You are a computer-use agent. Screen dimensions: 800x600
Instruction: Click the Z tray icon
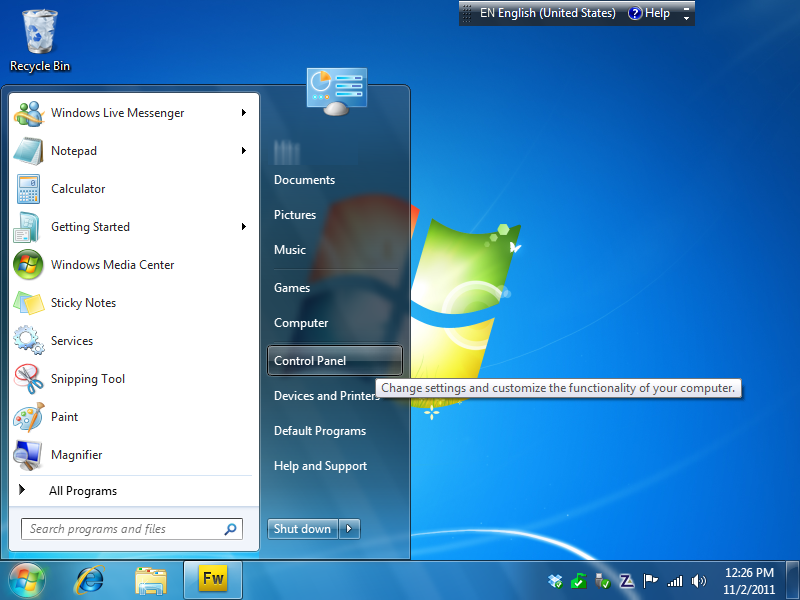(627, 581)
